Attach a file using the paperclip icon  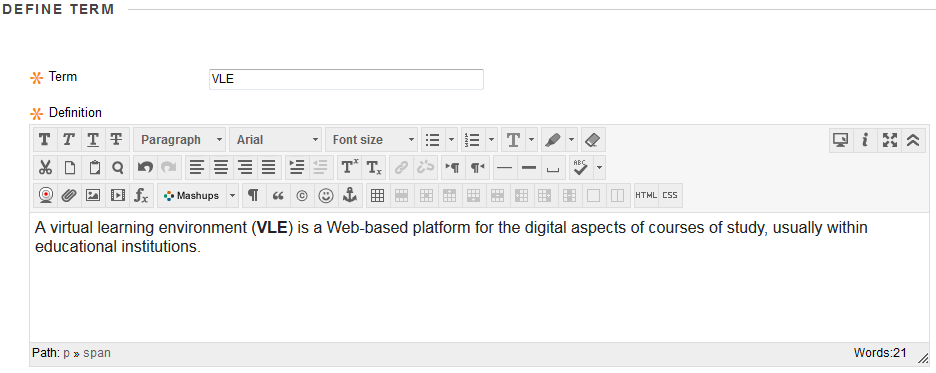pyautogui.click(x=69, y=196)
